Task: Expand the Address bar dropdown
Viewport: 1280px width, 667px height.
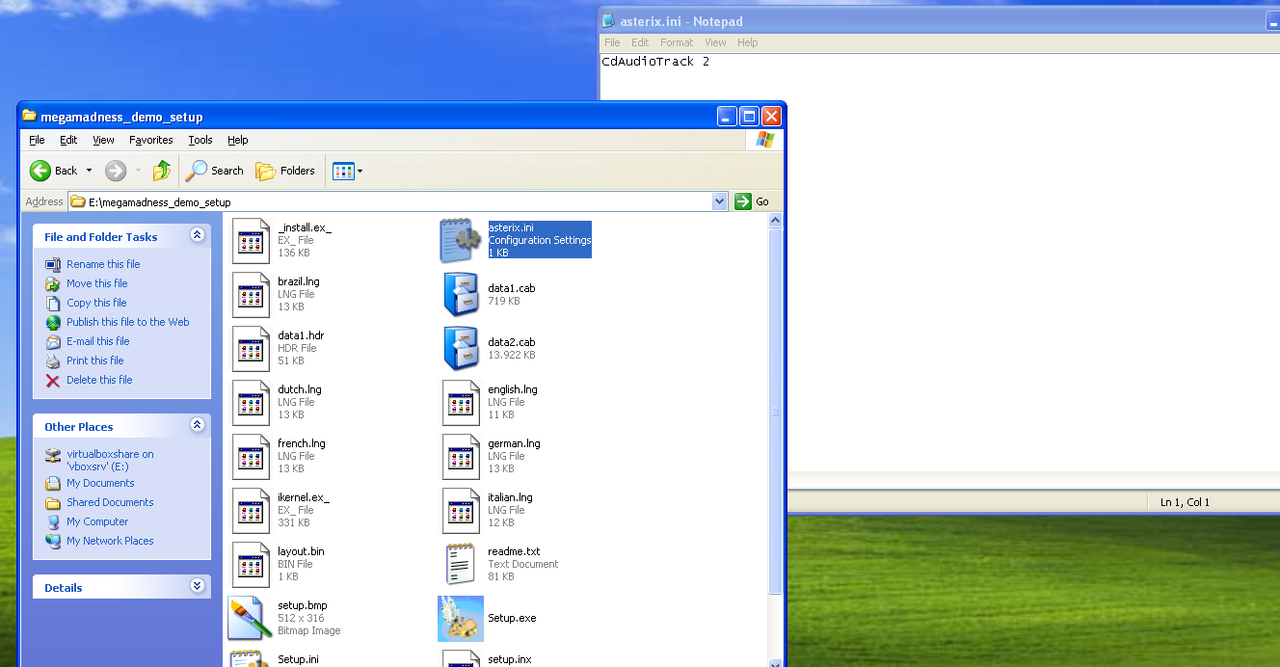Action: pyautogui.click(x=720, y=202)
